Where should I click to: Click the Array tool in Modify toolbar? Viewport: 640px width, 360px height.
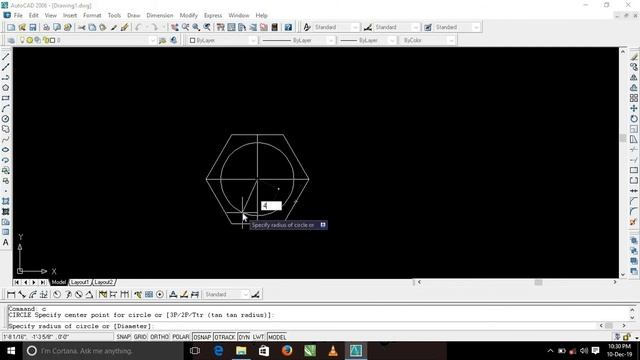633,98
